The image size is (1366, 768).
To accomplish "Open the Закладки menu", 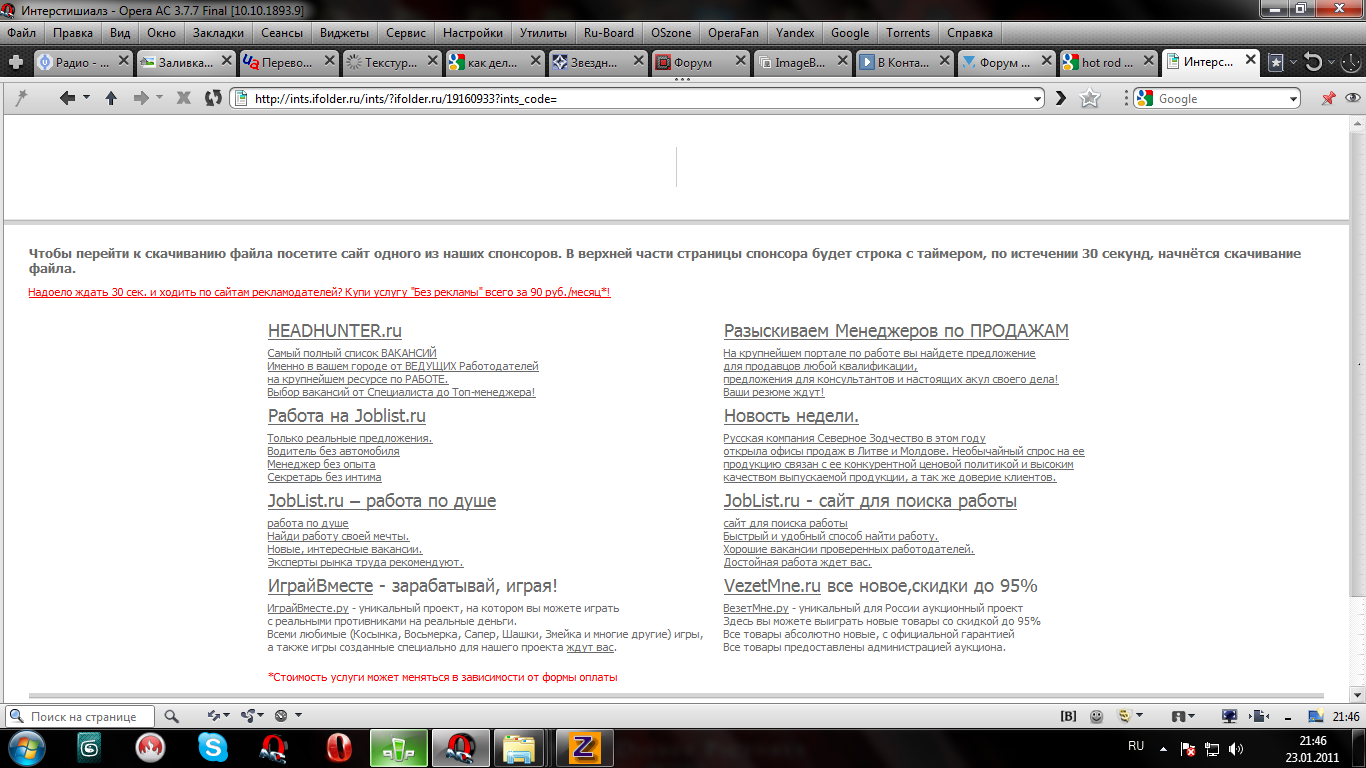I will (x=218, y=32).
